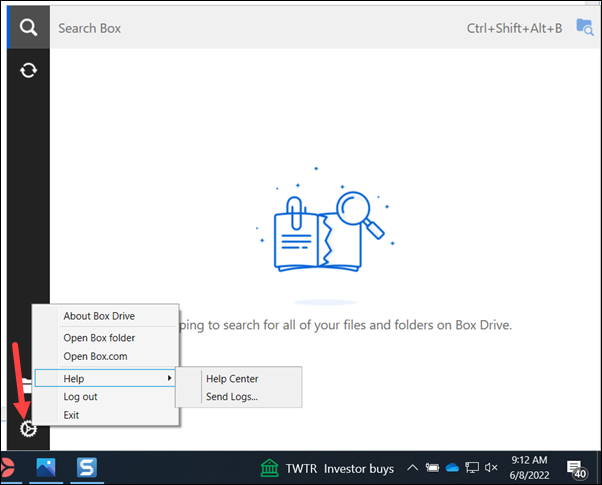The height and width of the screenshot is (485, 602).
Task: Click the battery tray icon
Action: point(432,468)
